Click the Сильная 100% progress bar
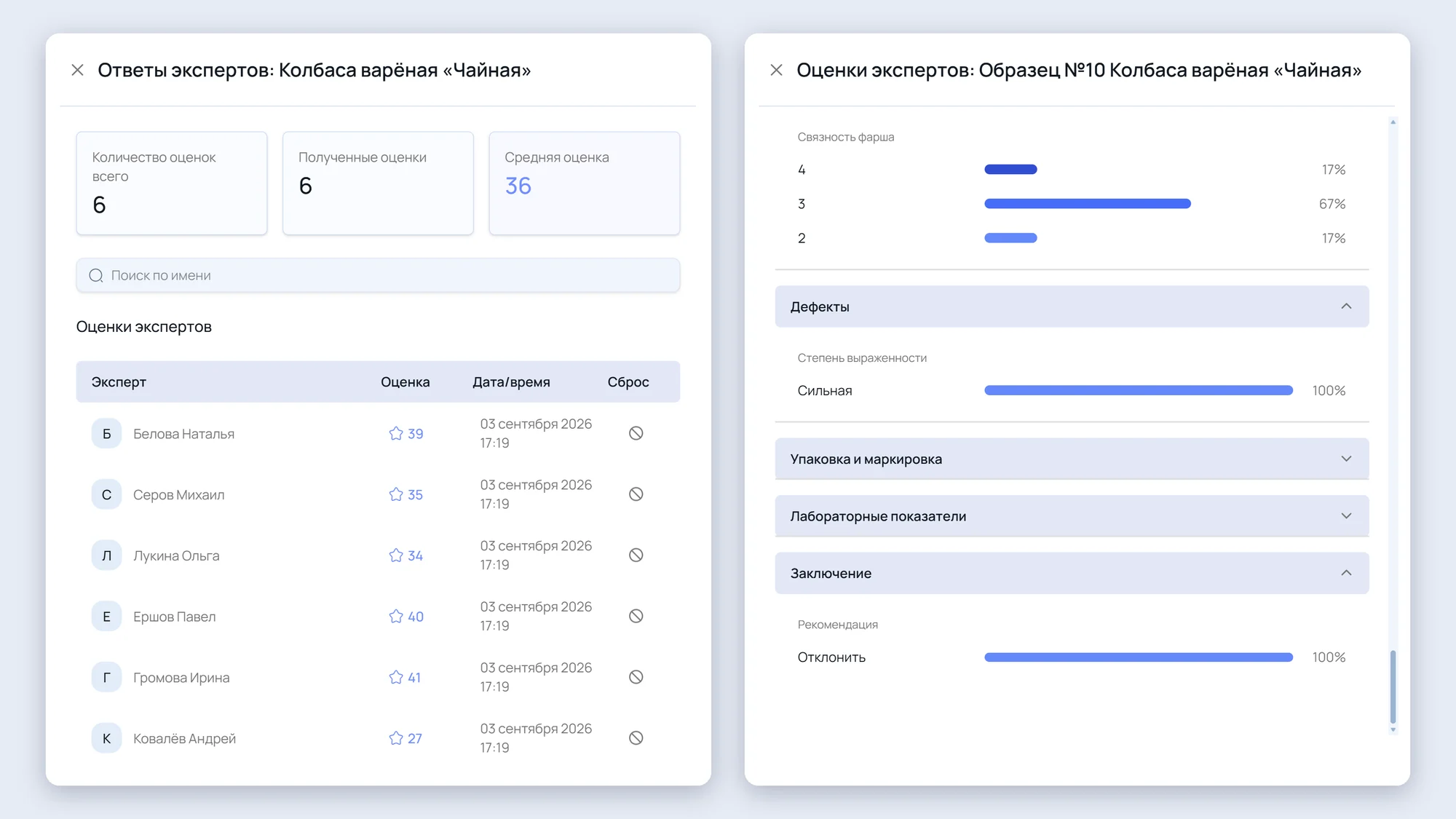The image size is (1456, 819). (x=1139, y=391)
